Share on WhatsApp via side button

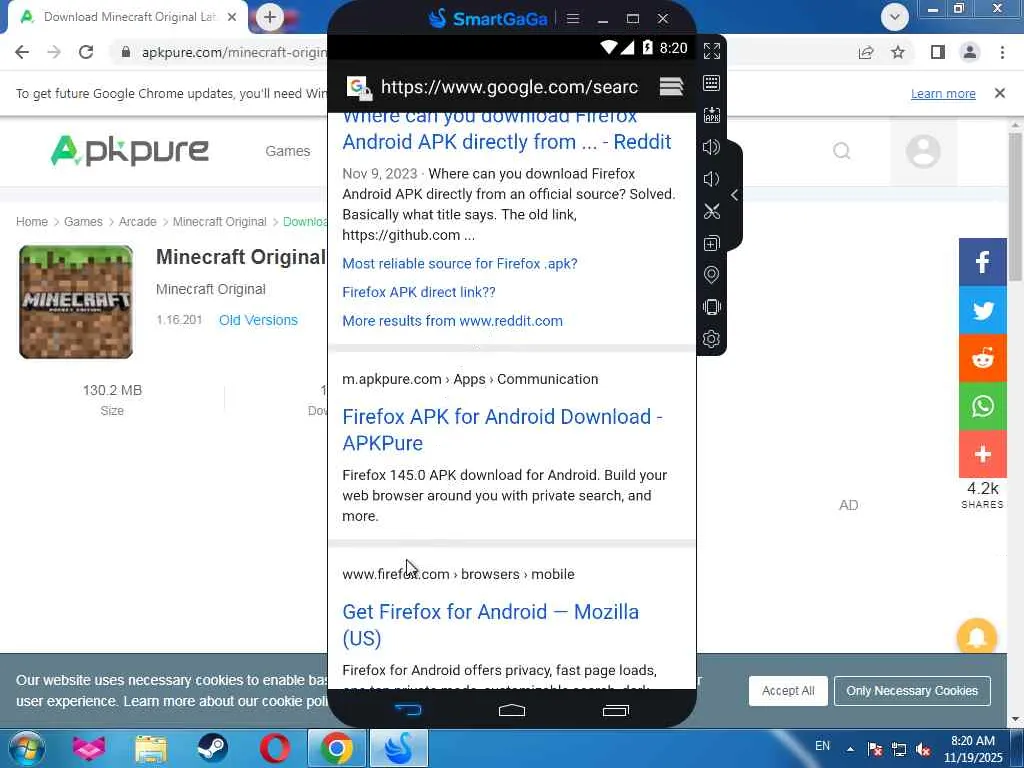pos(982,406)
